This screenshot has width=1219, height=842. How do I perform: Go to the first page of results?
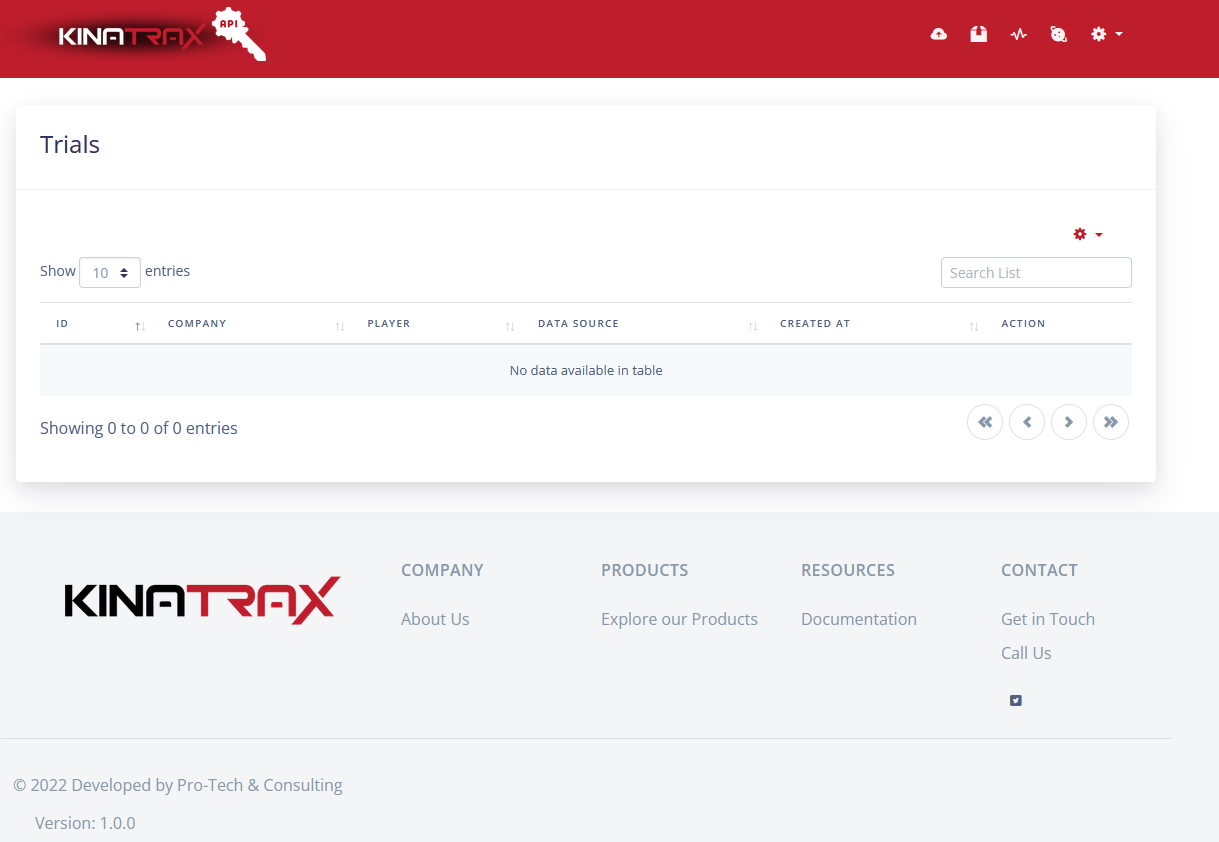[984, 422]
